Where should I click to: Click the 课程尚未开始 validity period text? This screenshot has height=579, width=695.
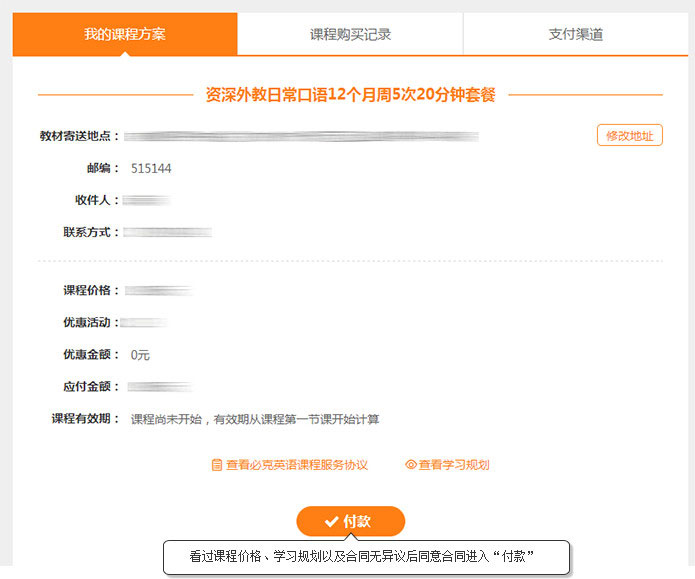point(255,419)
